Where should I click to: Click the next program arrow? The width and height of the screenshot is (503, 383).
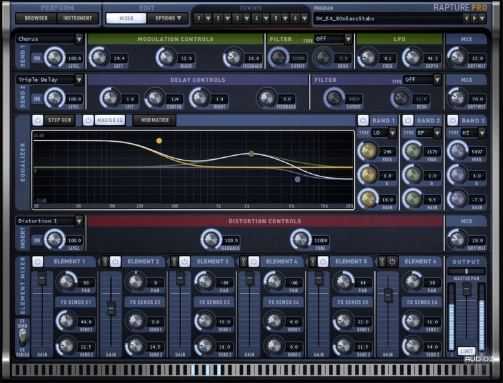click(x=474, y=19)
